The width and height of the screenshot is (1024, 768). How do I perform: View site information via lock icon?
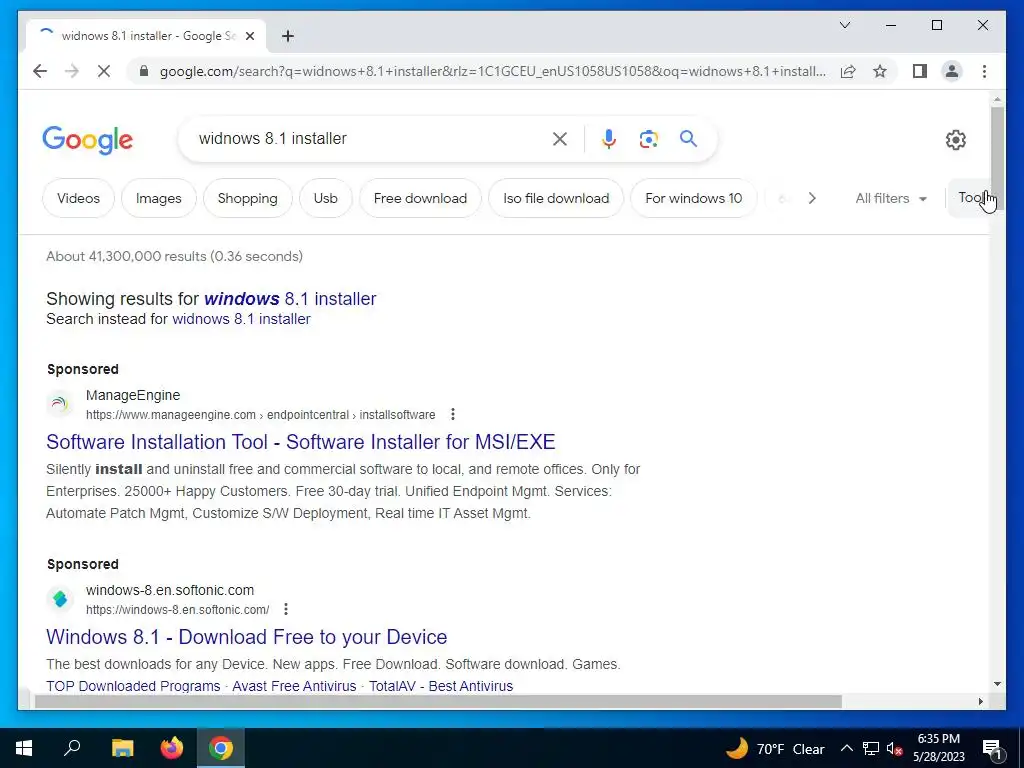[144, 71]
